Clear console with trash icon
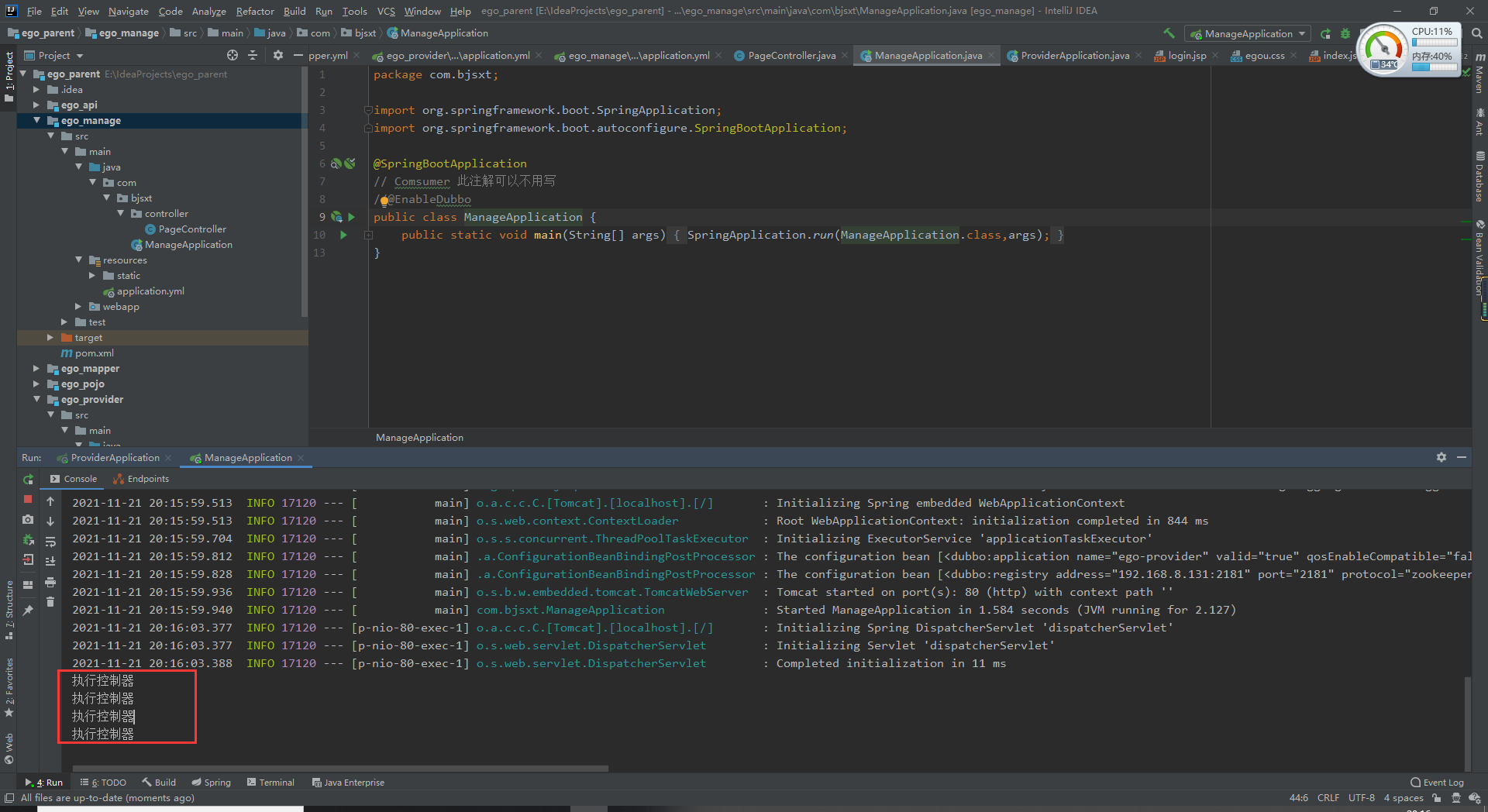This screenshot has width=1488, height=812. [x=50, y=601]
